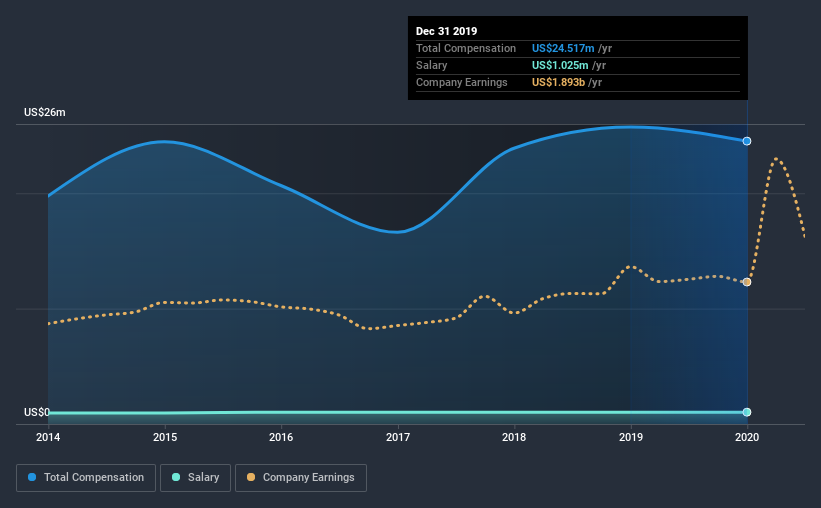Click the US$0 y-axis label
This screenshot has width=821, height=508.
point(37,413)
